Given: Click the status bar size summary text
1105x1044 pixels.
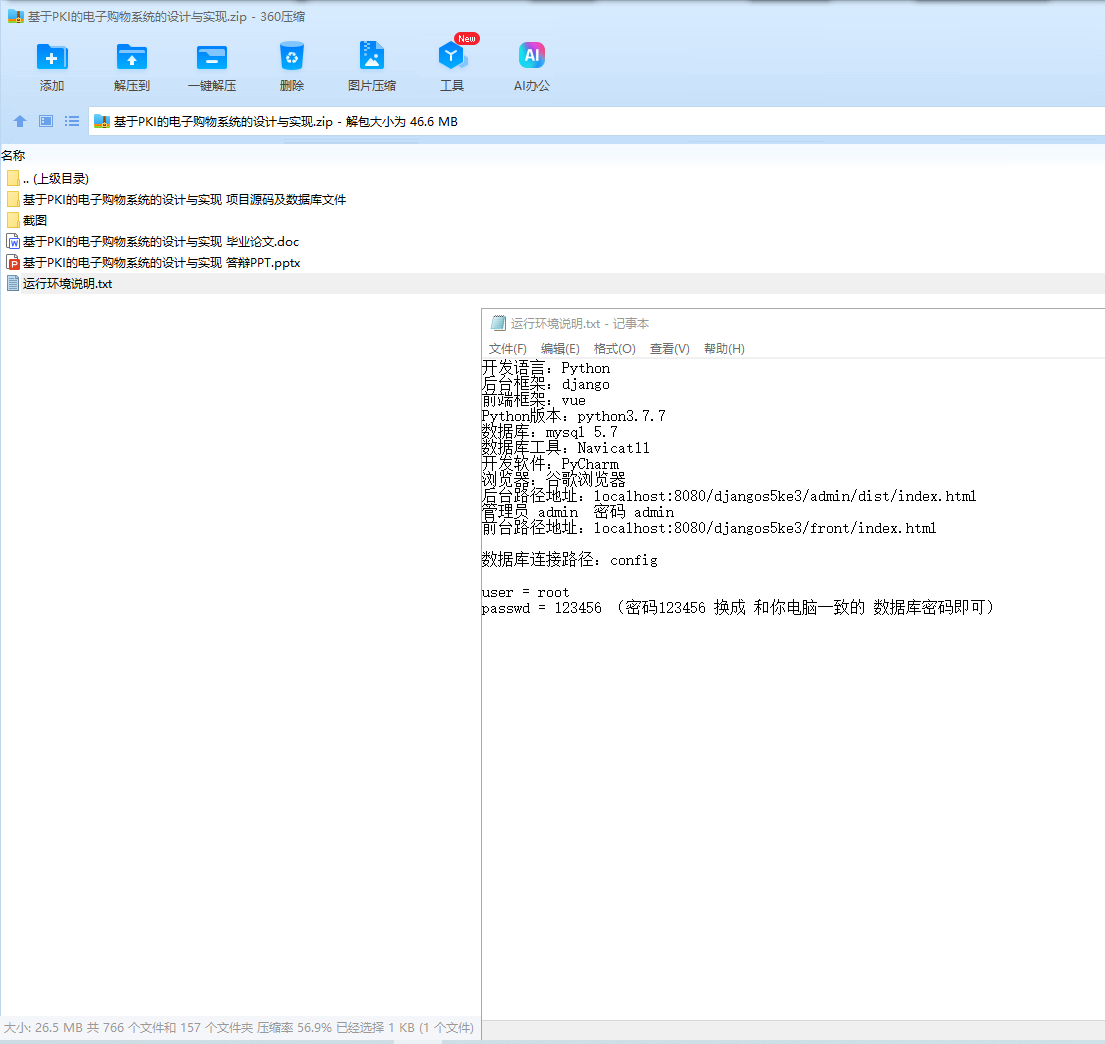Looking at the screenshot, I should (x=239, y=1028).
